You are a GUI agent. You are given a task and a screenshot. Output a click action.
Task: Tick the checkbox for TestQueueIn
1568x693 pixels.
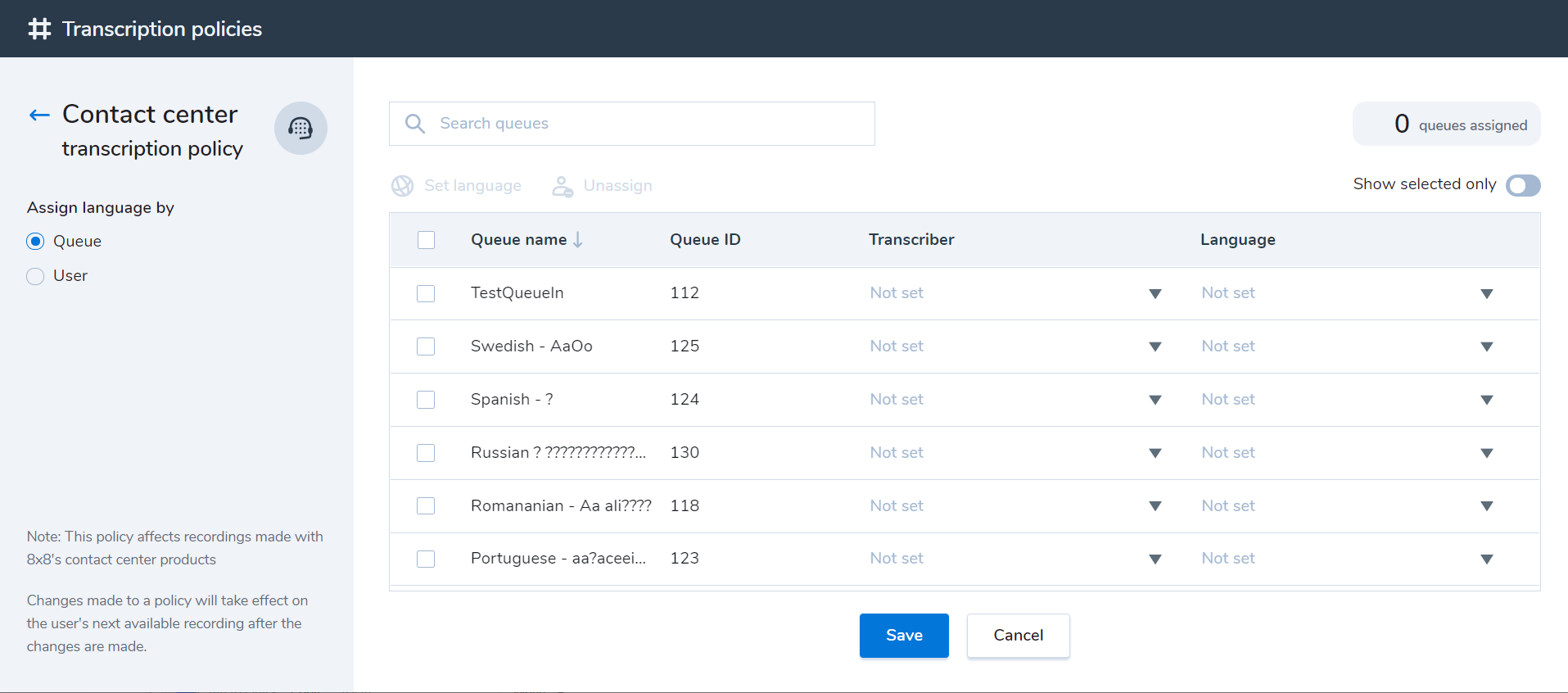tap(426, 293)
